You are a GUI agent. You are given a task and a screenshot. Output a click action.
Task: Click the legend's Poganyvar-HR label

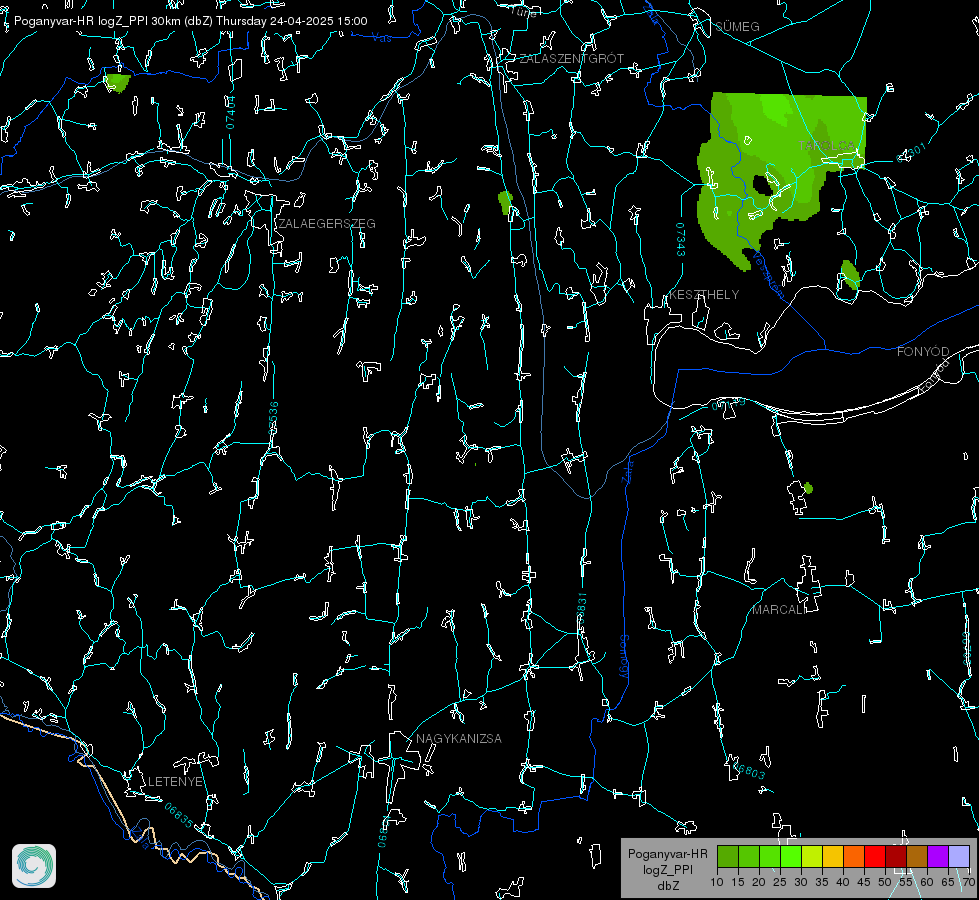(667, 854)
